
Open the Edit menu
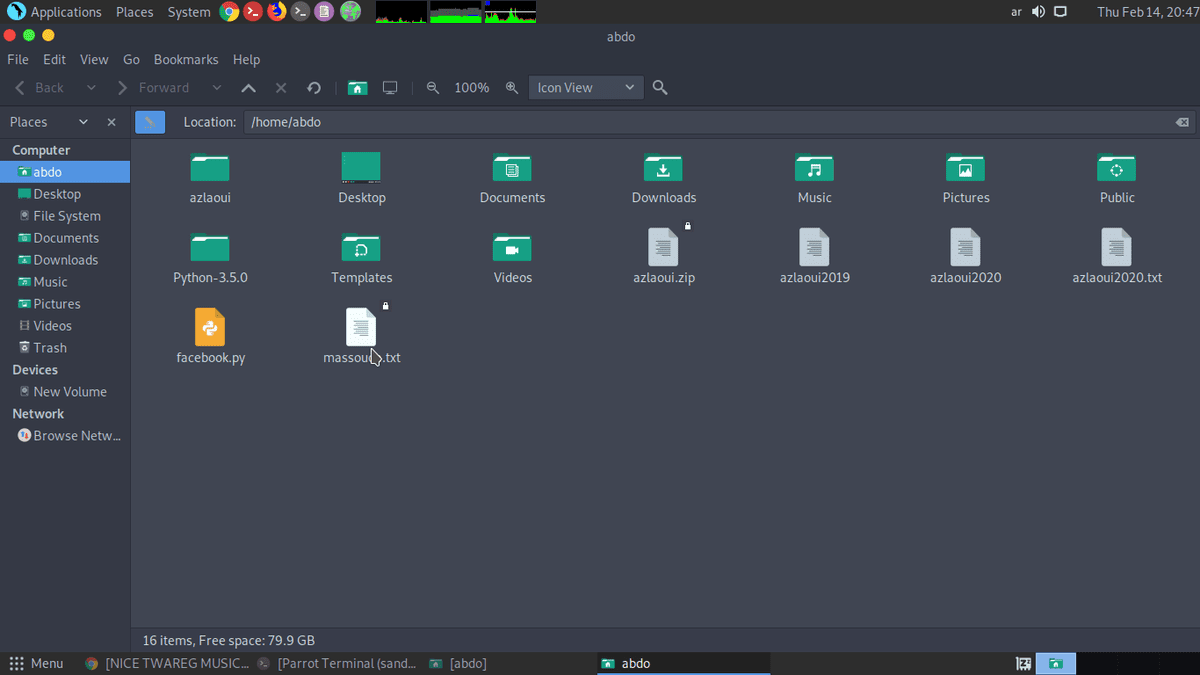[x=54, y=60]
